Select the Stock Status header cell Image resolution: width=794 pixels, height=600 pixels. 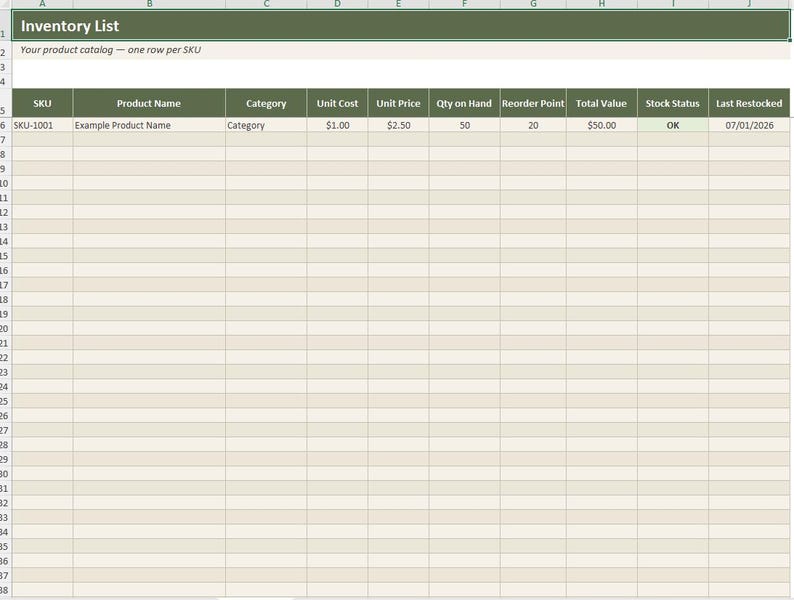(673, 103)
